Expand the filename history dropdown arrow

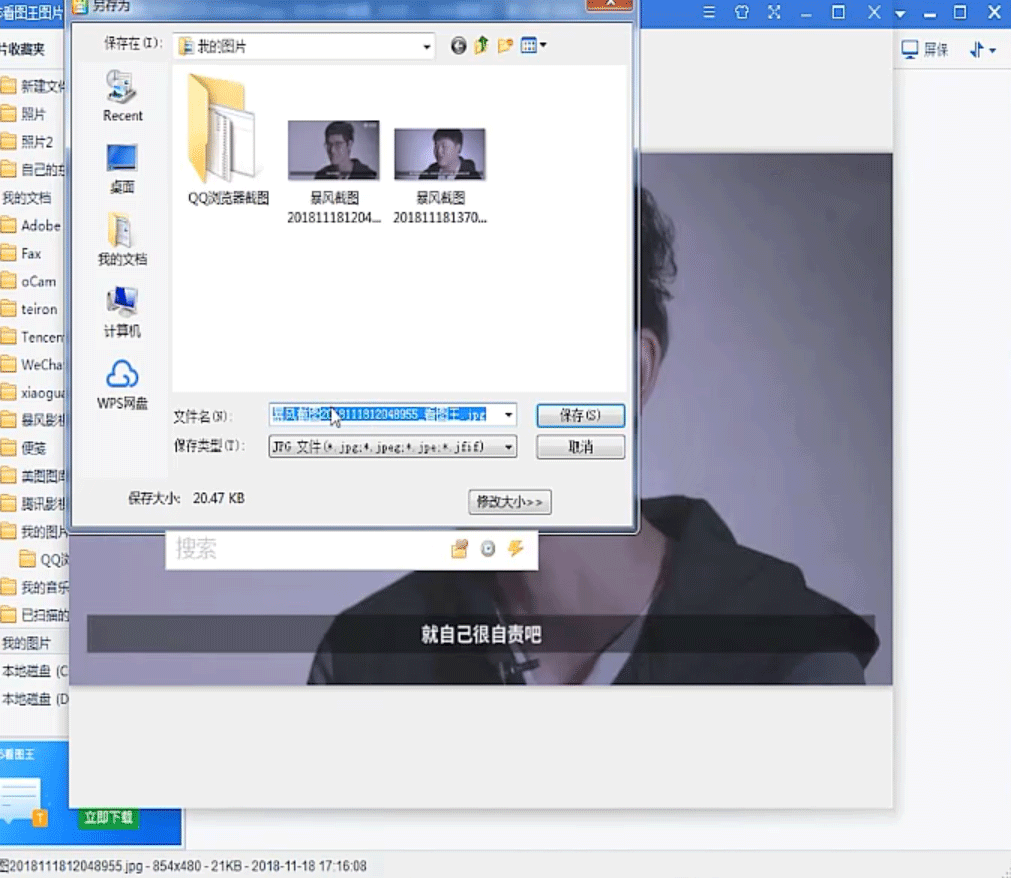click(509, 415)
